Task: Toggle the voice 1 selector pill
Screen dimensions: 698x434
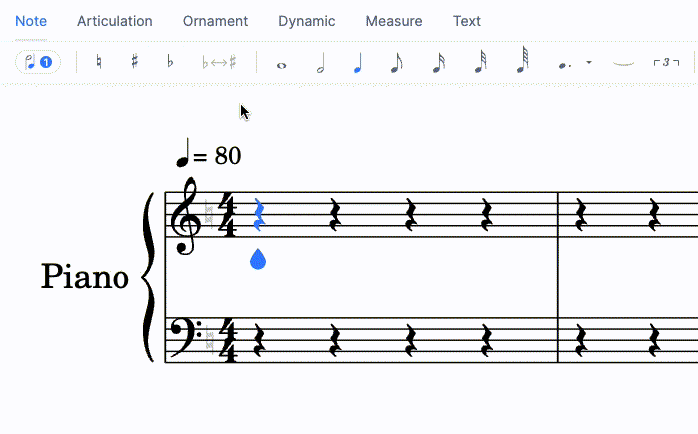Action: (38, 62)
